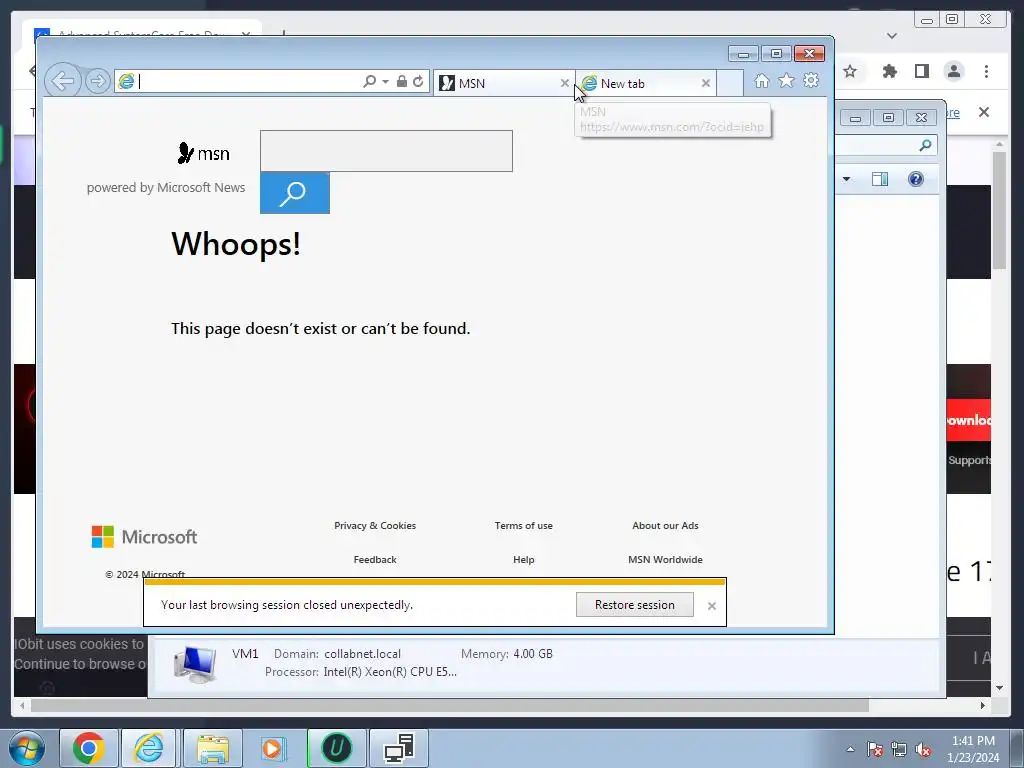The image size is (1024, 768).
Task: Click the Microsoft logo in footer
Action: pos(144,537)
